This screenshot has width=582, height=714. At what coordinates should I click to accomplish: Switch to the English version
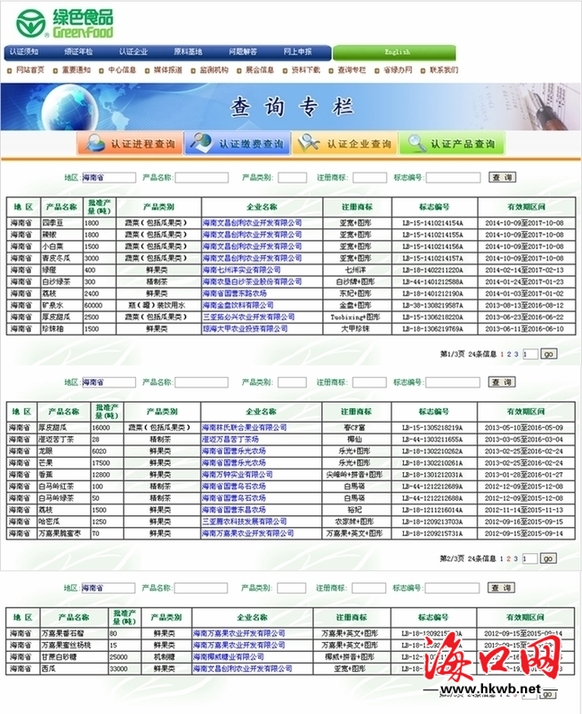click(x=394, y=52)
